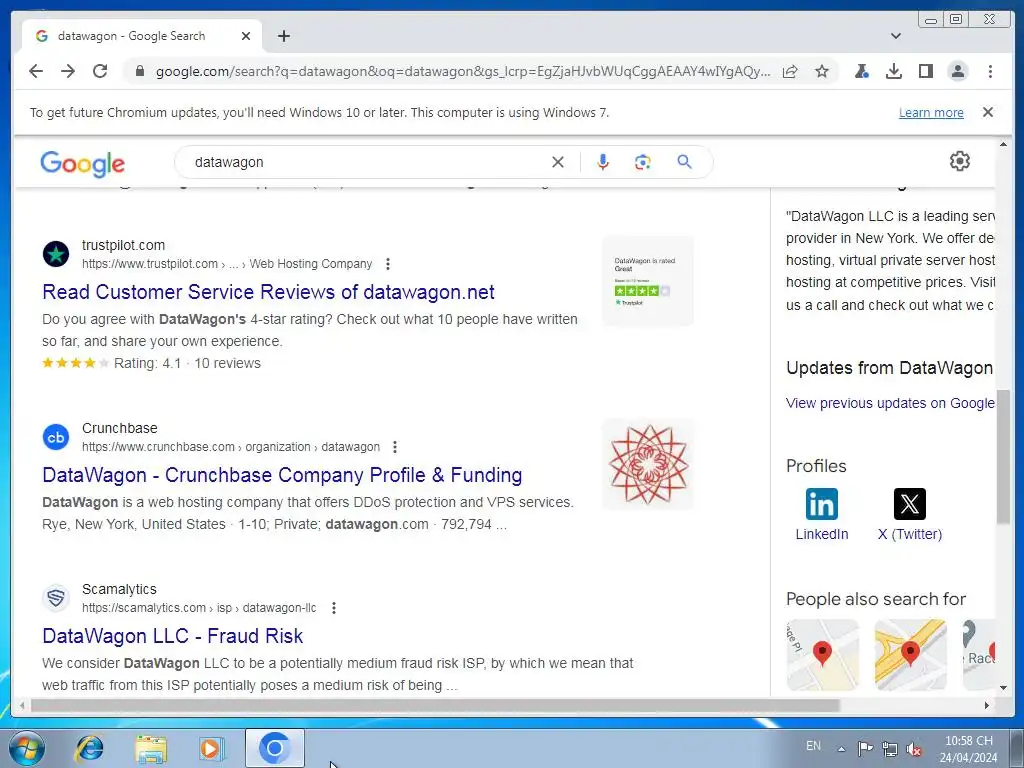Open Crunchbase Company Profile result
The image size is (1024, 768).
(282, 475)
